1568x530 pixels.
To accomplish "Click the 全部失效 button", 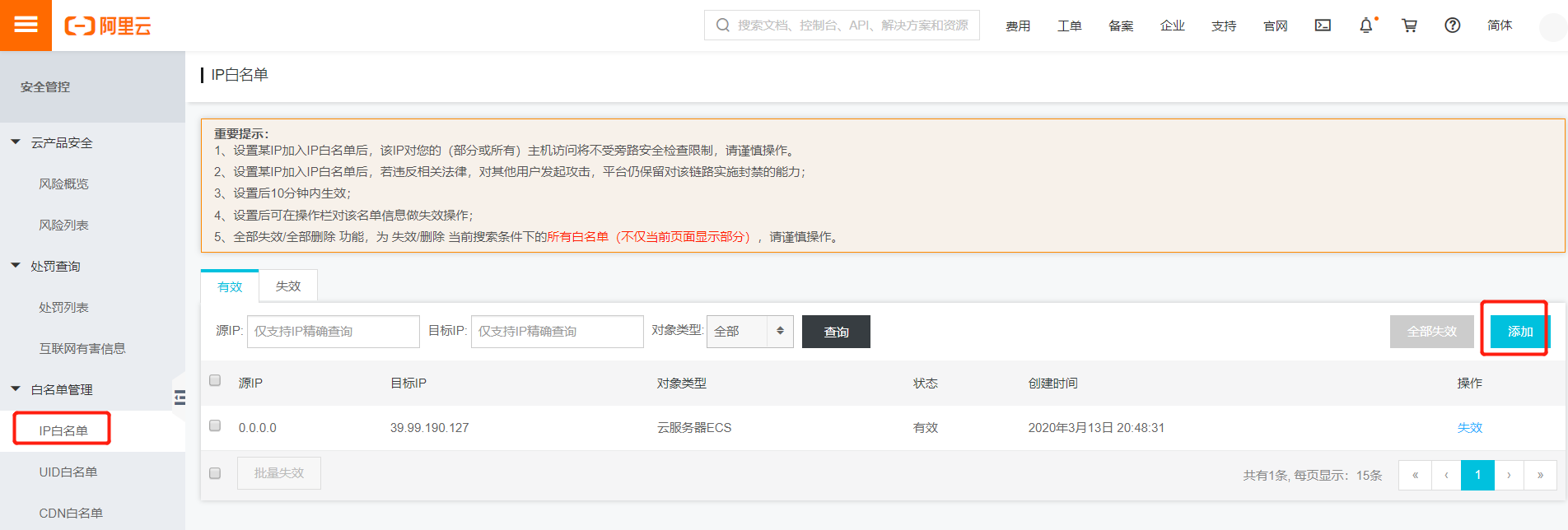I will 1432,332.
